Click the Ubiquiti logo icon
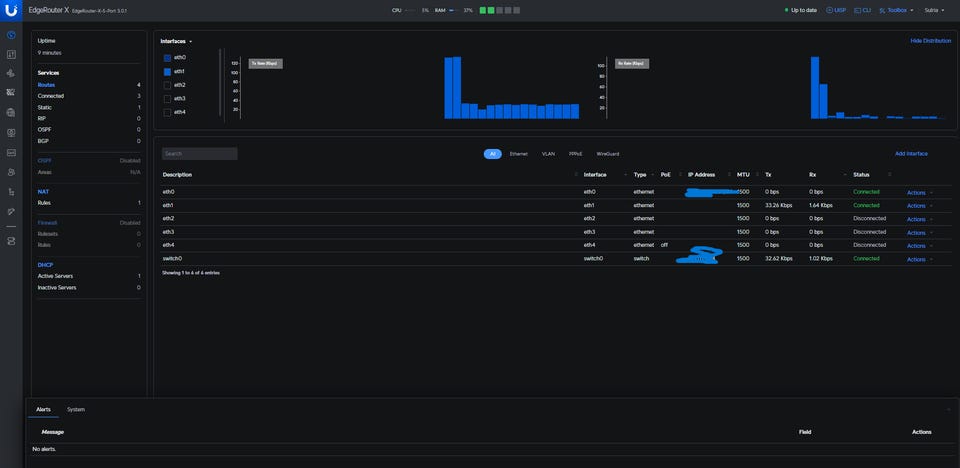 tap(11, 10)
